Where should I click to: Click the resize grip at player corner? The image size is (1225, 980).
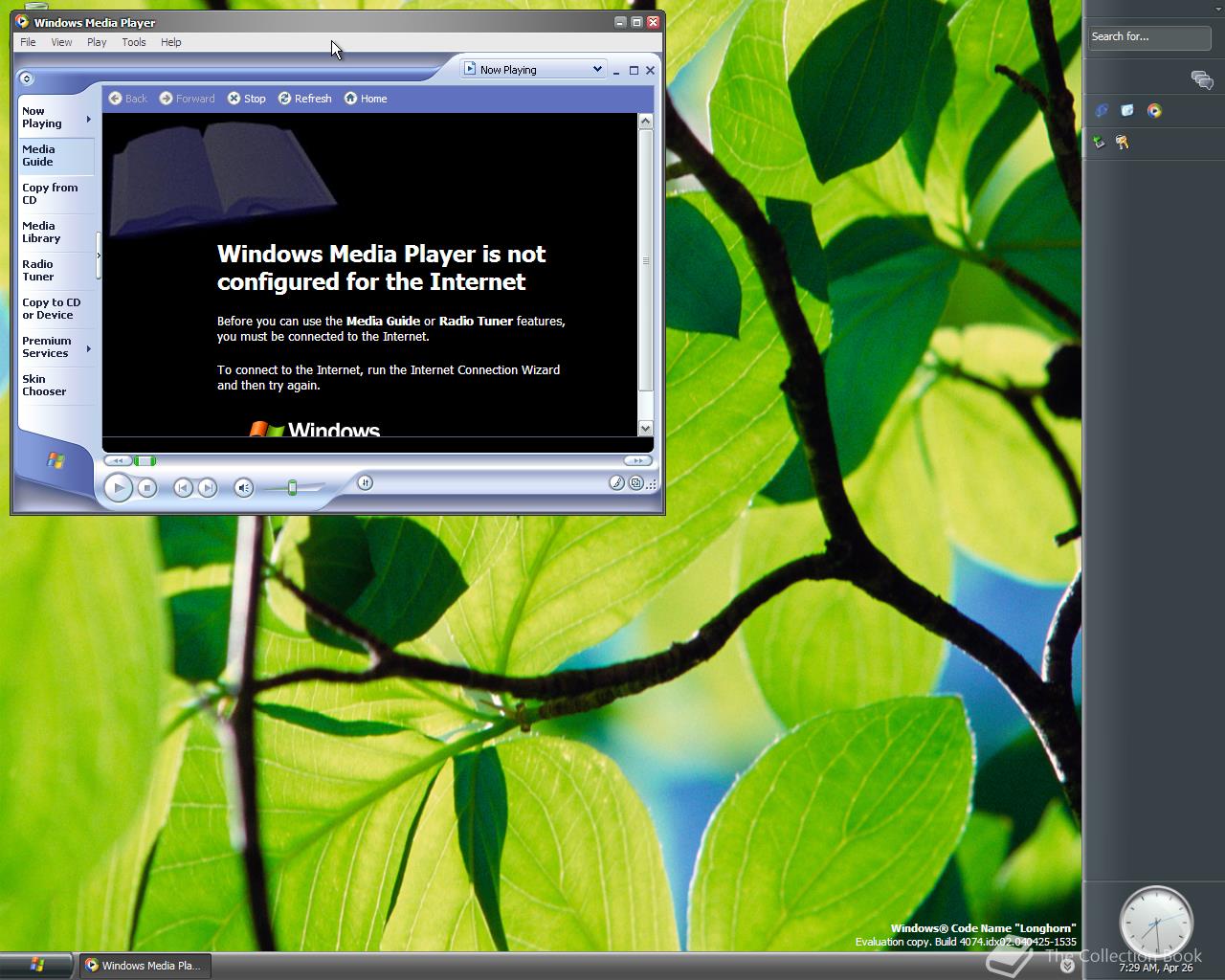pyautogui.click(x=653, y=484)
